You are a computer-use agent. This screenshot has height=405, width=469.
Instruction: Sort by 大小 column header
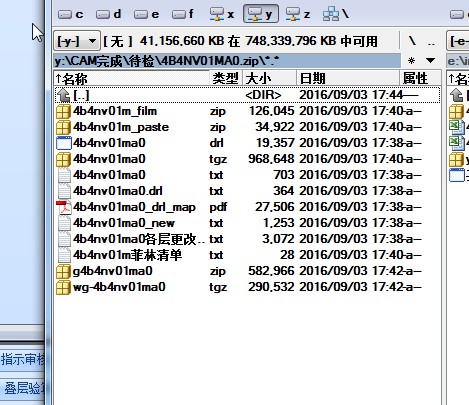(270, 78)
